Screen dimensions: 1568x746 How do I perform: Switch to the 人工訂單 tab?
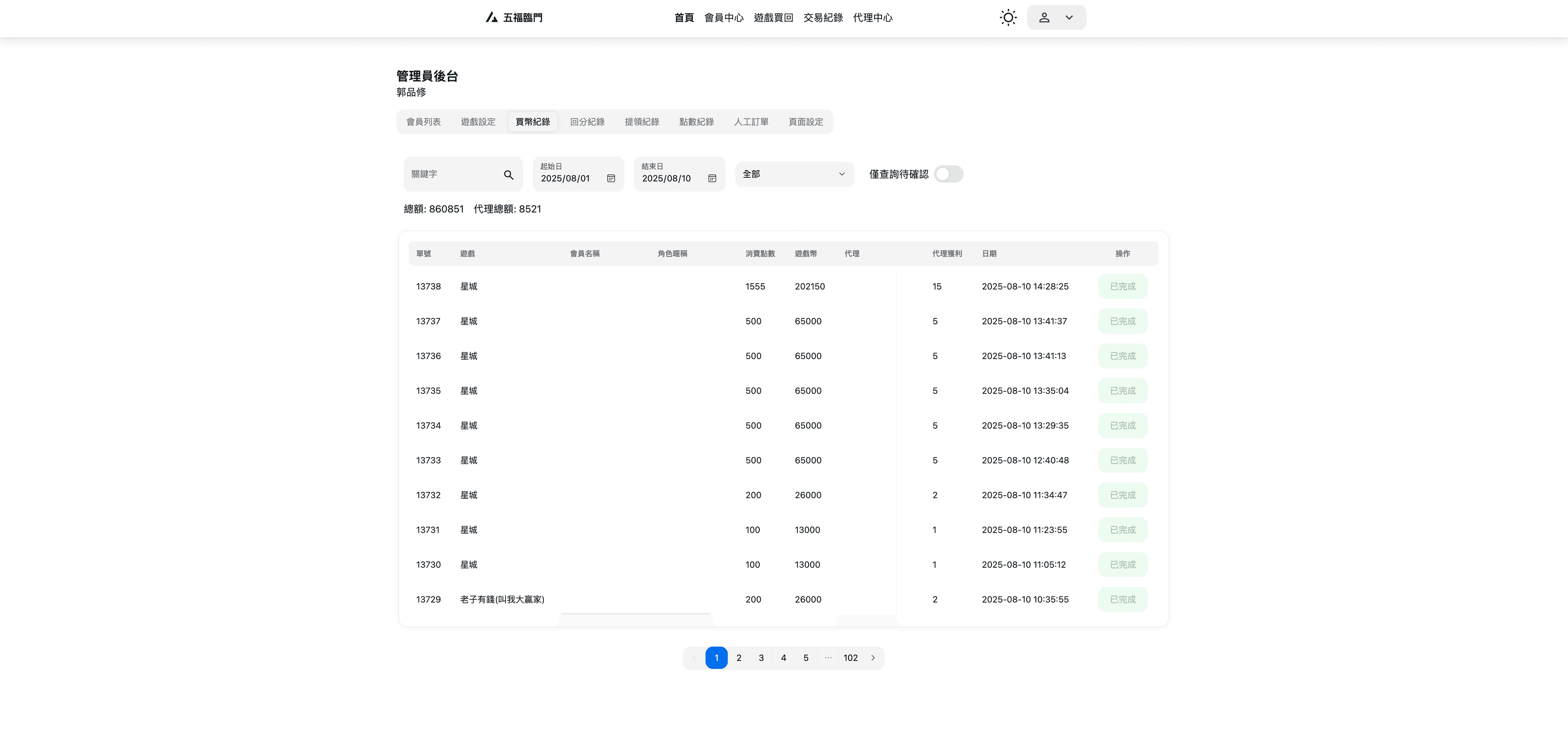click(751, 122)
